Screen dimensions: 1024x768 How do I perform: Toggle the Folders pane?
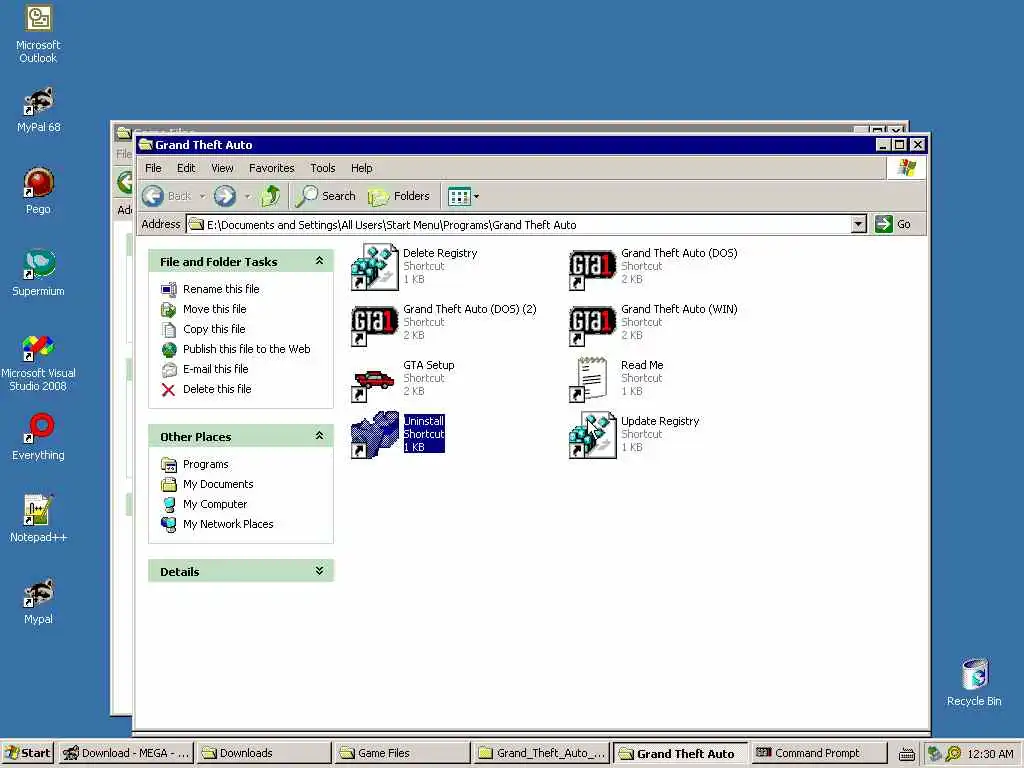[399, 196]
